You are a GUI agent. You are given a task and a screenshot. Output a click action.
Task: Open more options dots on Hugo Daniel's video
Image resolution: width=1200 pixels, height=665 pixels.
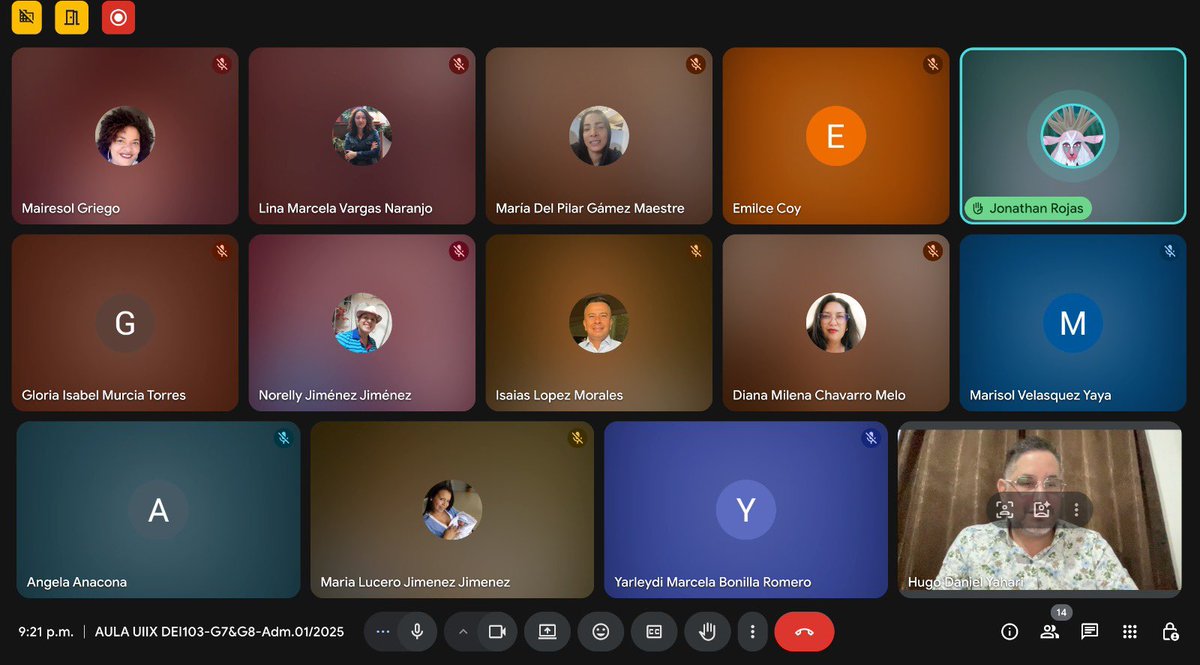click(x=1076, y=509)
